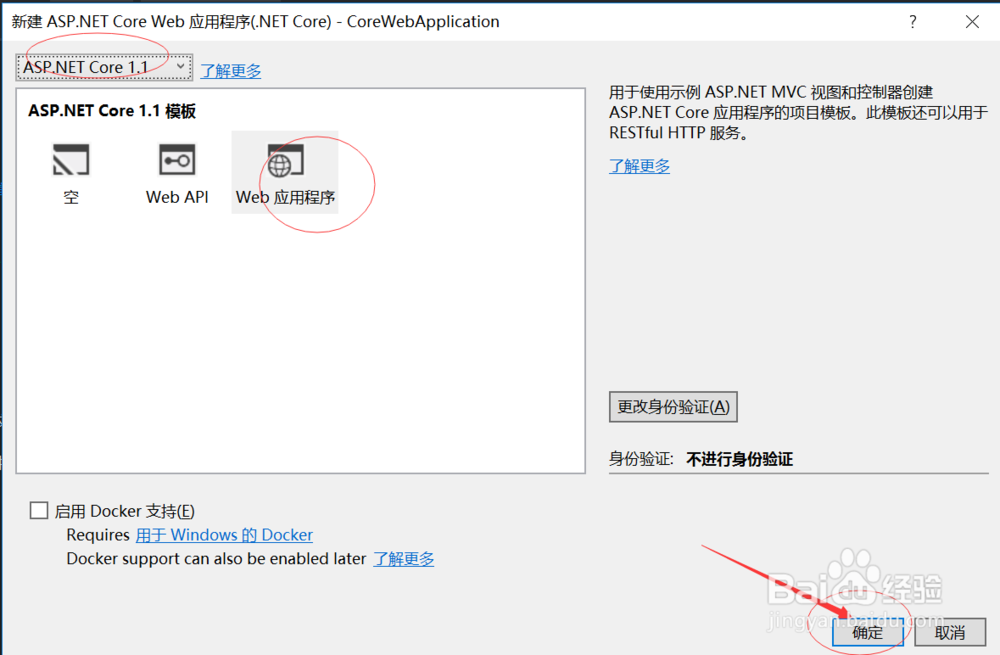This screenshot has height=655, width=1000.
Task: Click the 身份验证: label
Action: (641, 459)
